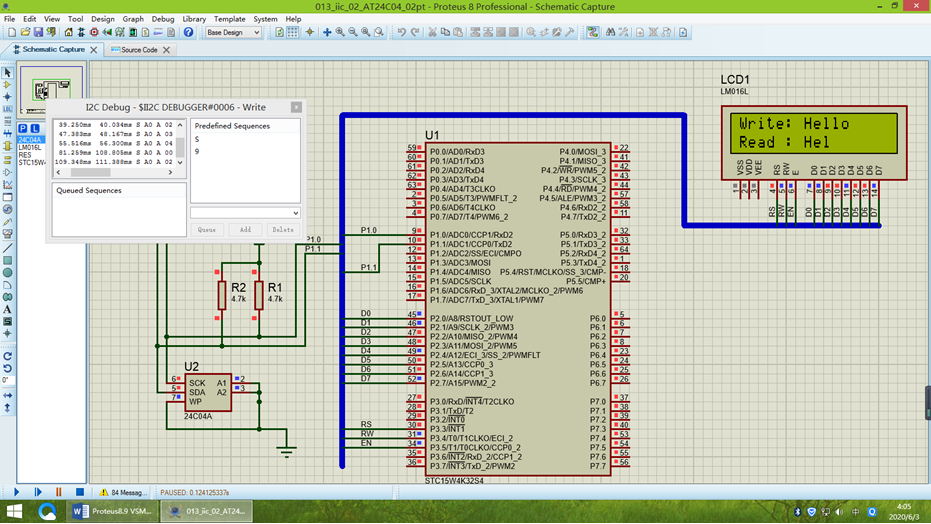931x524 pixels.
Task: Click the Queue button in I2C Debug
Action: [207, 230]
